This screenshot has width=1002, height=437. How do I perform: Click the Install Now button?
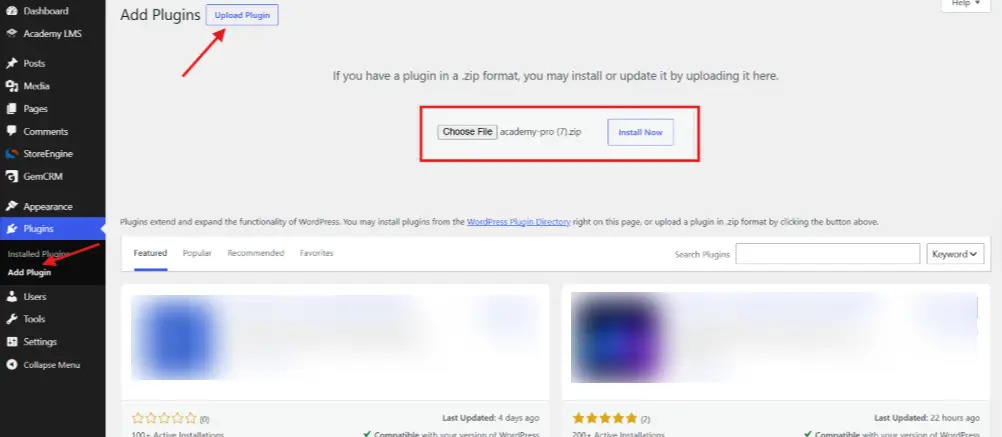point(640,132)
